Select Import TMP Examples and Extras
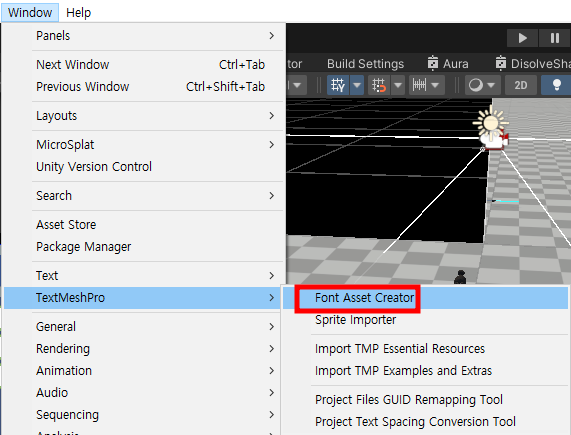 (425, 371)
